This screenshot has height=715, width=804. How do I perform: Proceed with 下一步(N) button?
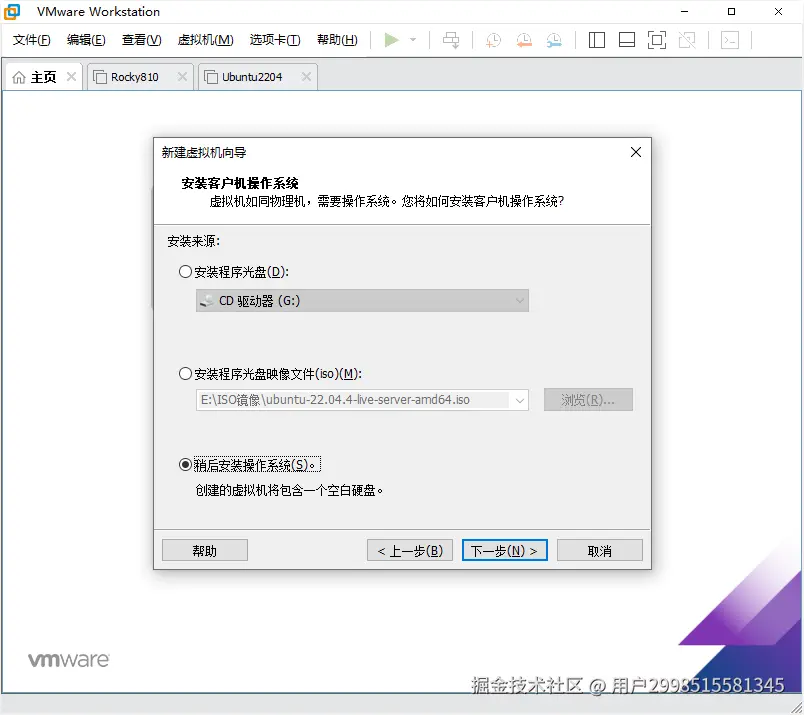pos(505,550)
